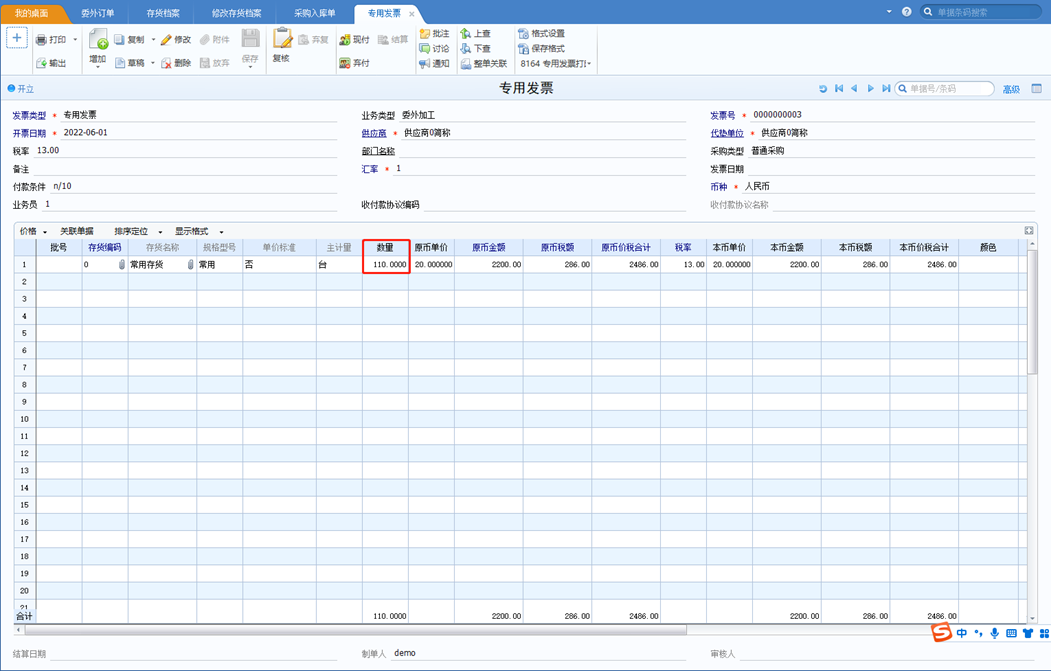Viewport: 1051px width, 671px height.
Task: Click the 数量 cell showing 110.0000 in row 1
Action: [386, 265]
